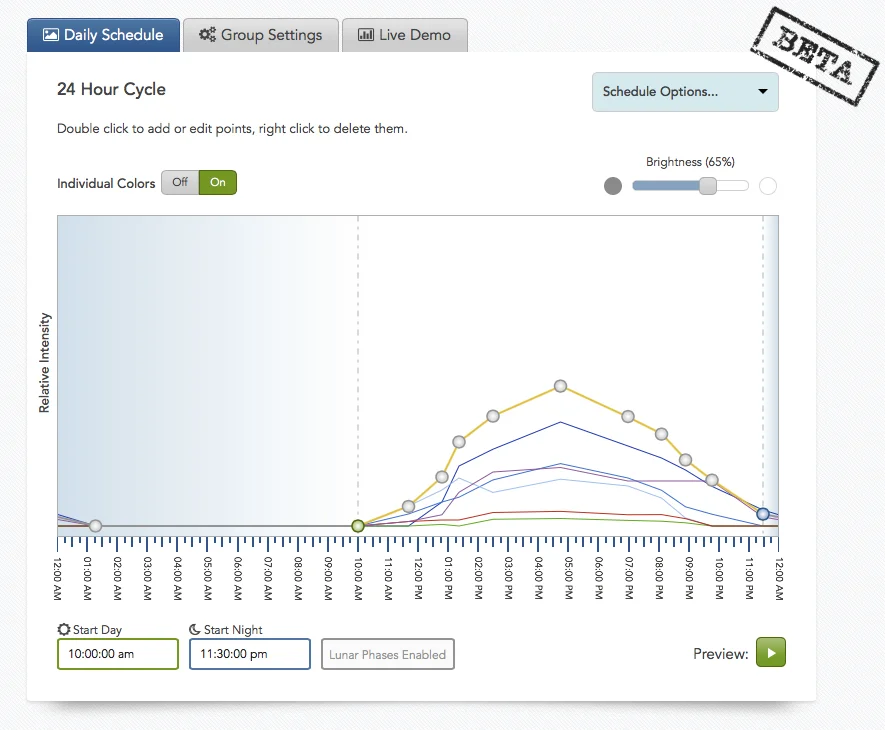This screenshot has height=730, width=885.
Task: Click the green point at 10:00 AM
Action: coord(358,525)
